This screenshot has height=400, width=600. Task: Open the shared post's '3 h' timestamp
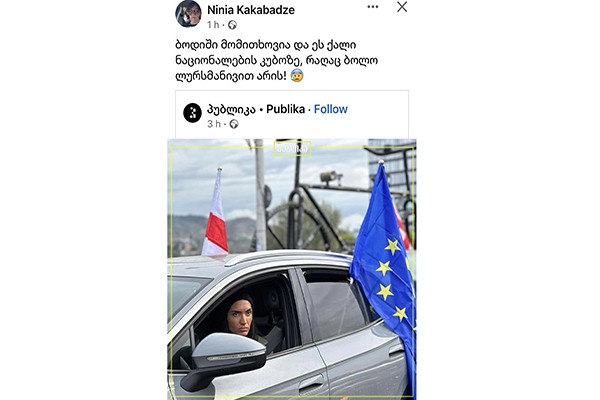click(214, 124)
